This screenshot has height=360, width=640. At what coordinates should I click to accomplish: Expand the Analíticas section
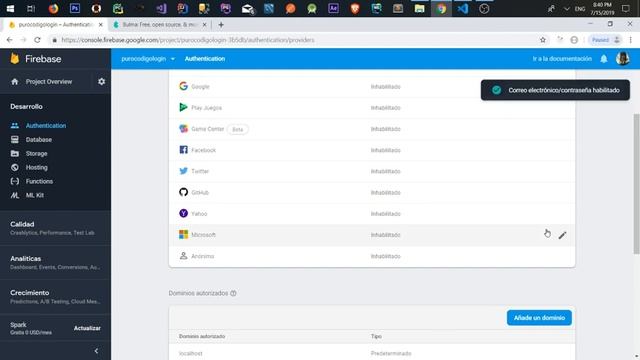(56, 262)
